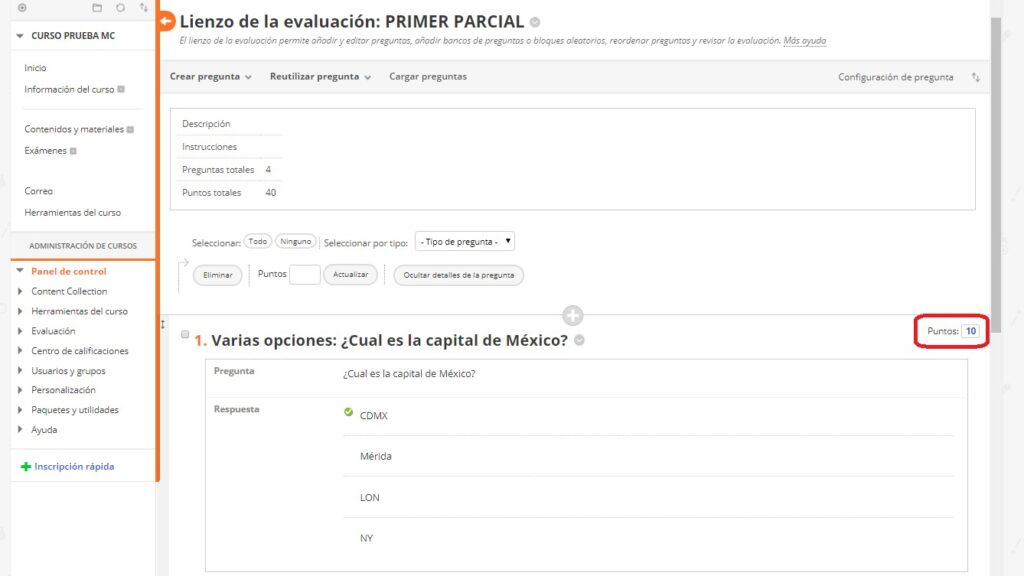
Task: Open Configuración de pregunta
Action: [895, 77]
